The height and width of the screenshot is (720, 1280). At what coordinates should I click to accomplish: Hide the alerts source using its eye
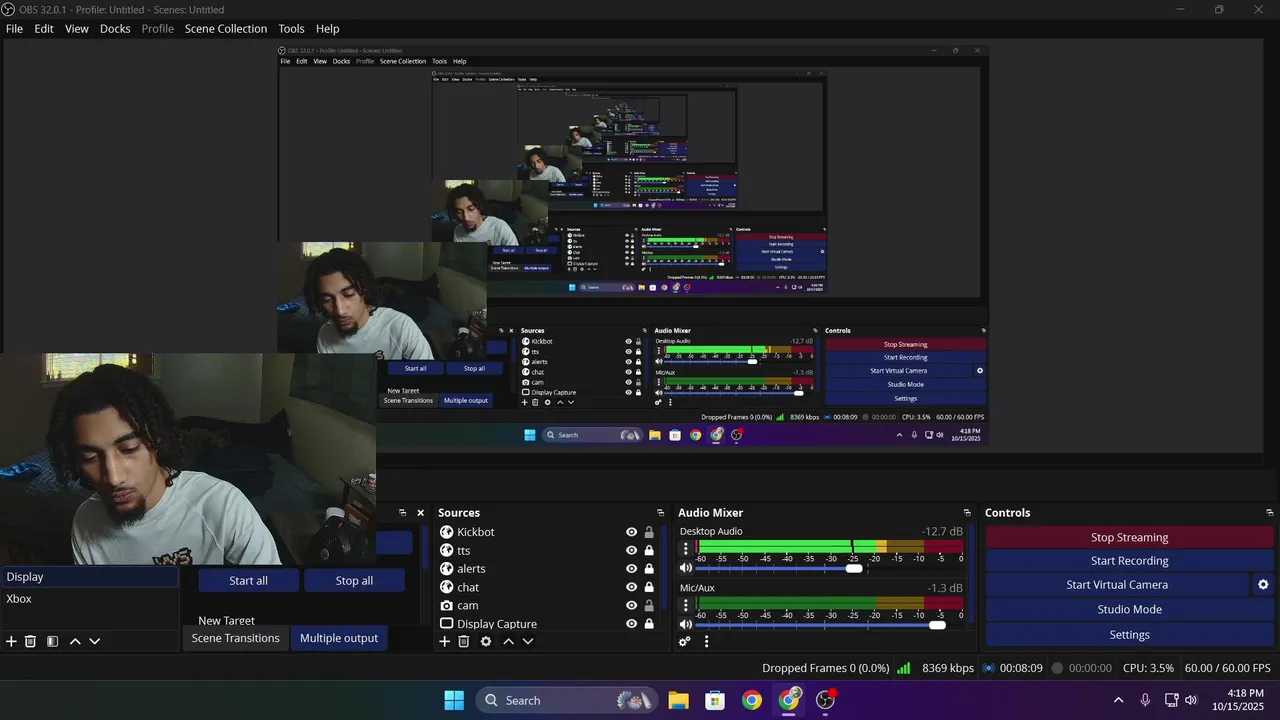coord(631,569)
